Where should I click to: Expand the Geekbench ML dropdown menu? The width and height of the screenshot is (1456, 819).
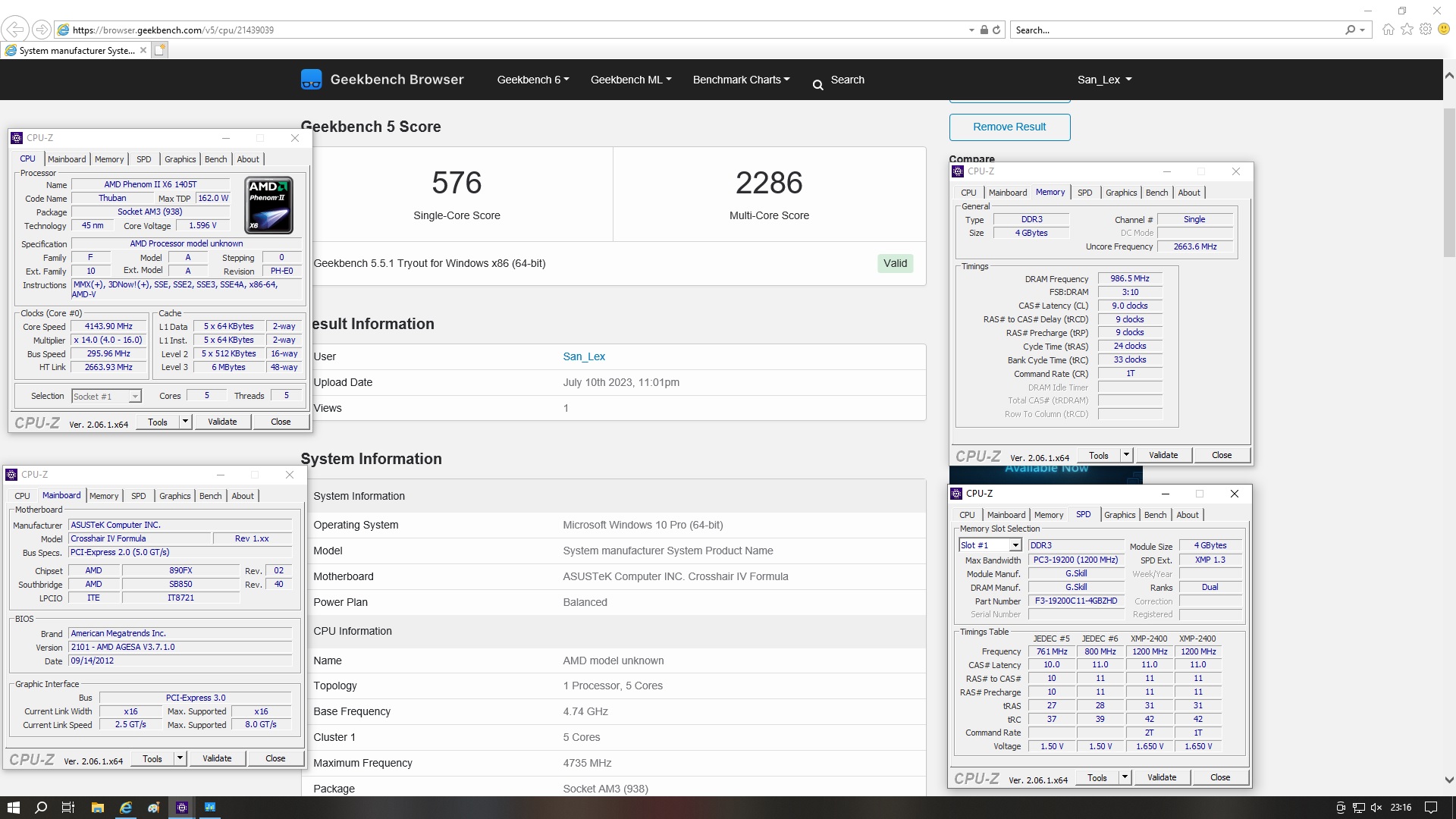coord(631,80)
